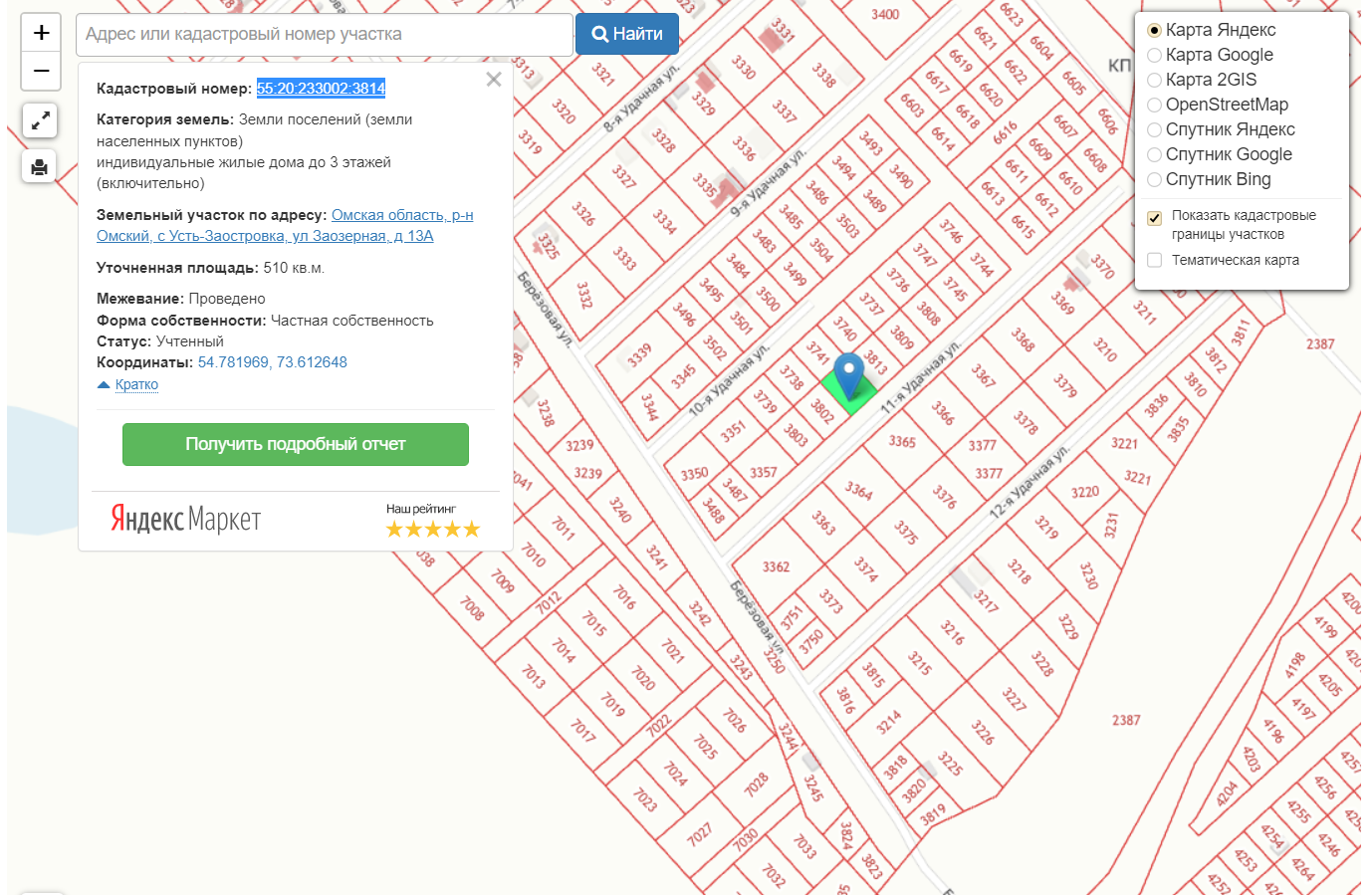Click parcel 3210 on the map

coord(1105,348)
